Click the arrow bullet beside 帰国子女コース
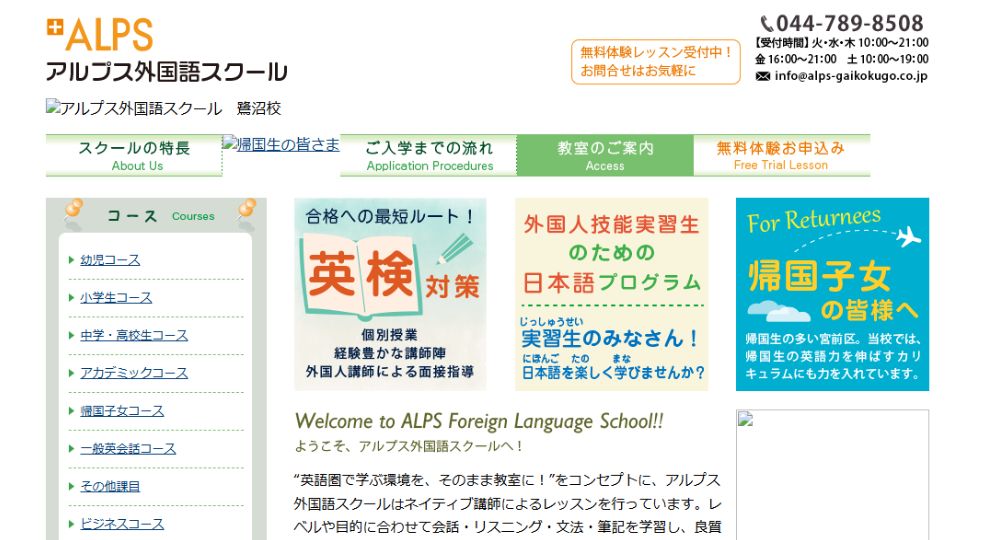 (71, 411)
